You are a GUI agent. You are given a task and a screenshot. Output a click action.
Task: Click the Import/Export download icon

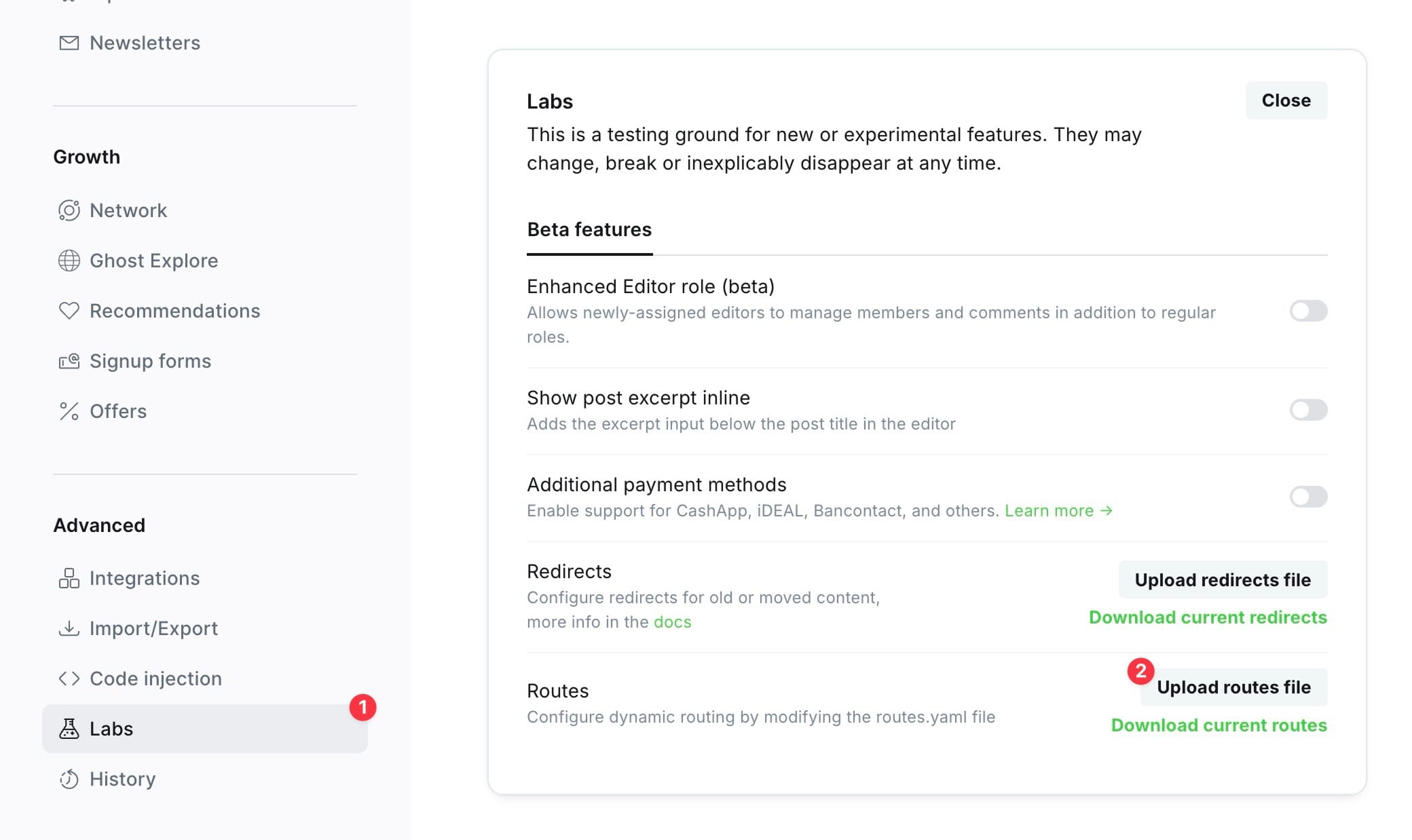pyautogui.click(x=69, y=628)
